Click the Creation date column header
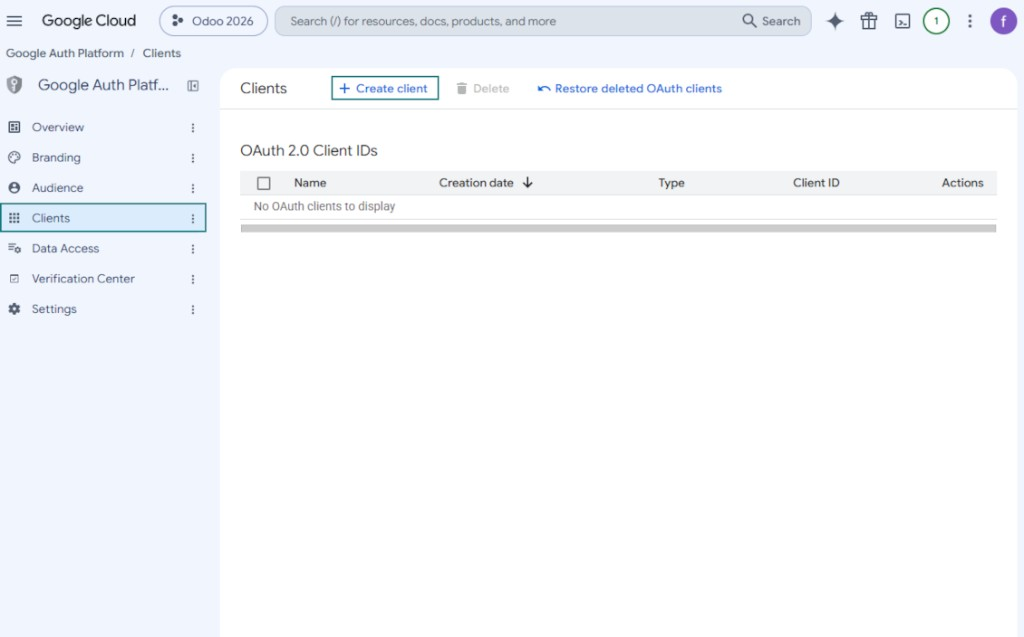Screen dimensions: 1024x637 [475, 183]
